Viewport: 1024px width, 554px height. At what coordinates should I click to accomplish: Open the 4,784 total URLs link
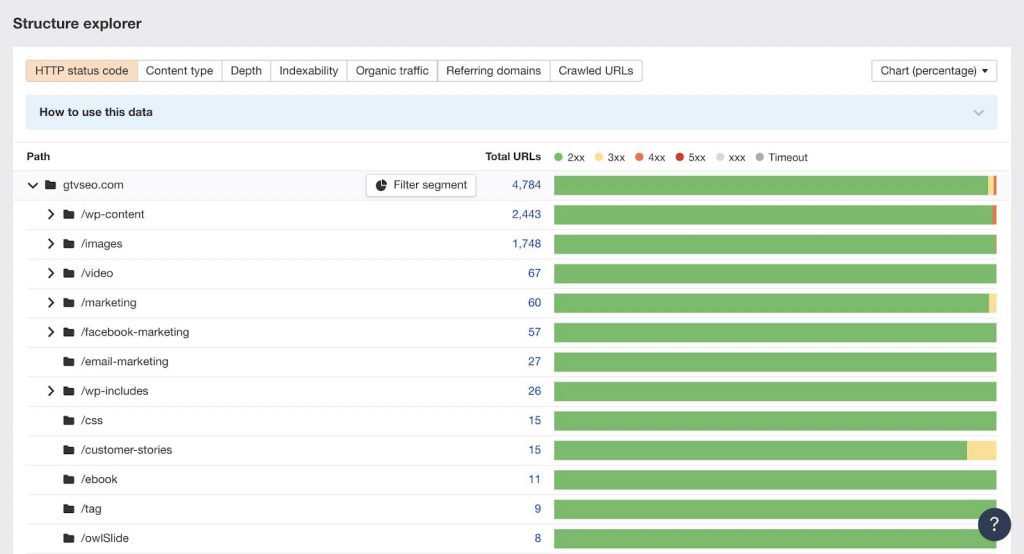pos(526,185)
